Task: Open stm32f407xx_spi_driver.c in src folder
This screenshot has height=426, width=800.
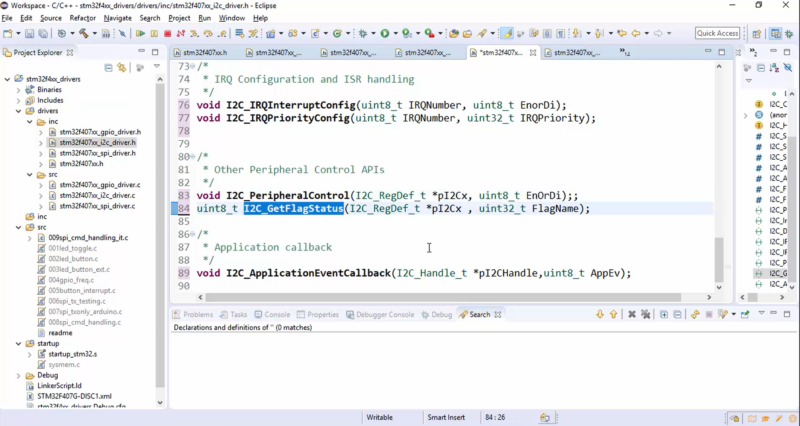Action: click(x=98, y=205)
